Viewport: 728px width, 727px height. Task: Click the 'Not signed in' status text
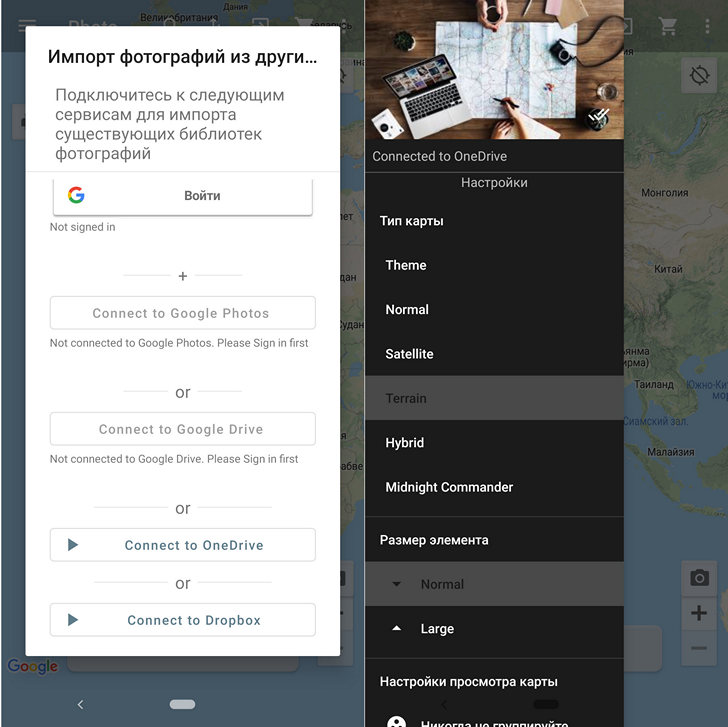click(83, 227)
